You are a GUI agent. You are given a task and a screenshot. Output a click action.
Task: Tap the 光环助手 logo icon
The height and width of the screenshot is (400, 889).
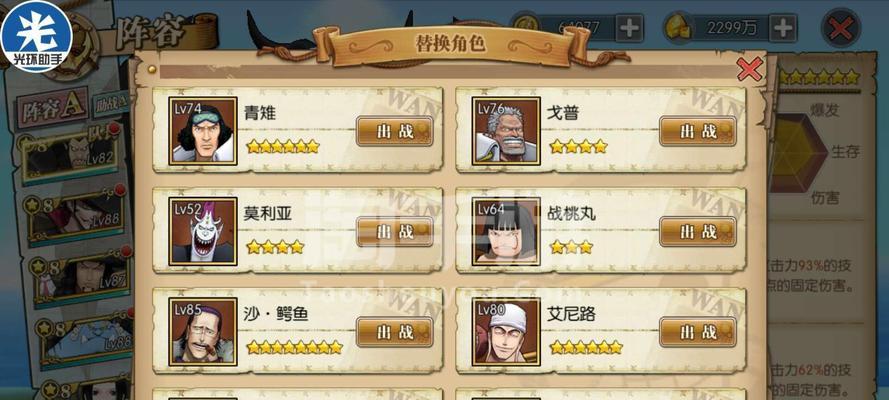pyautogui.click(x=36, y=36)
